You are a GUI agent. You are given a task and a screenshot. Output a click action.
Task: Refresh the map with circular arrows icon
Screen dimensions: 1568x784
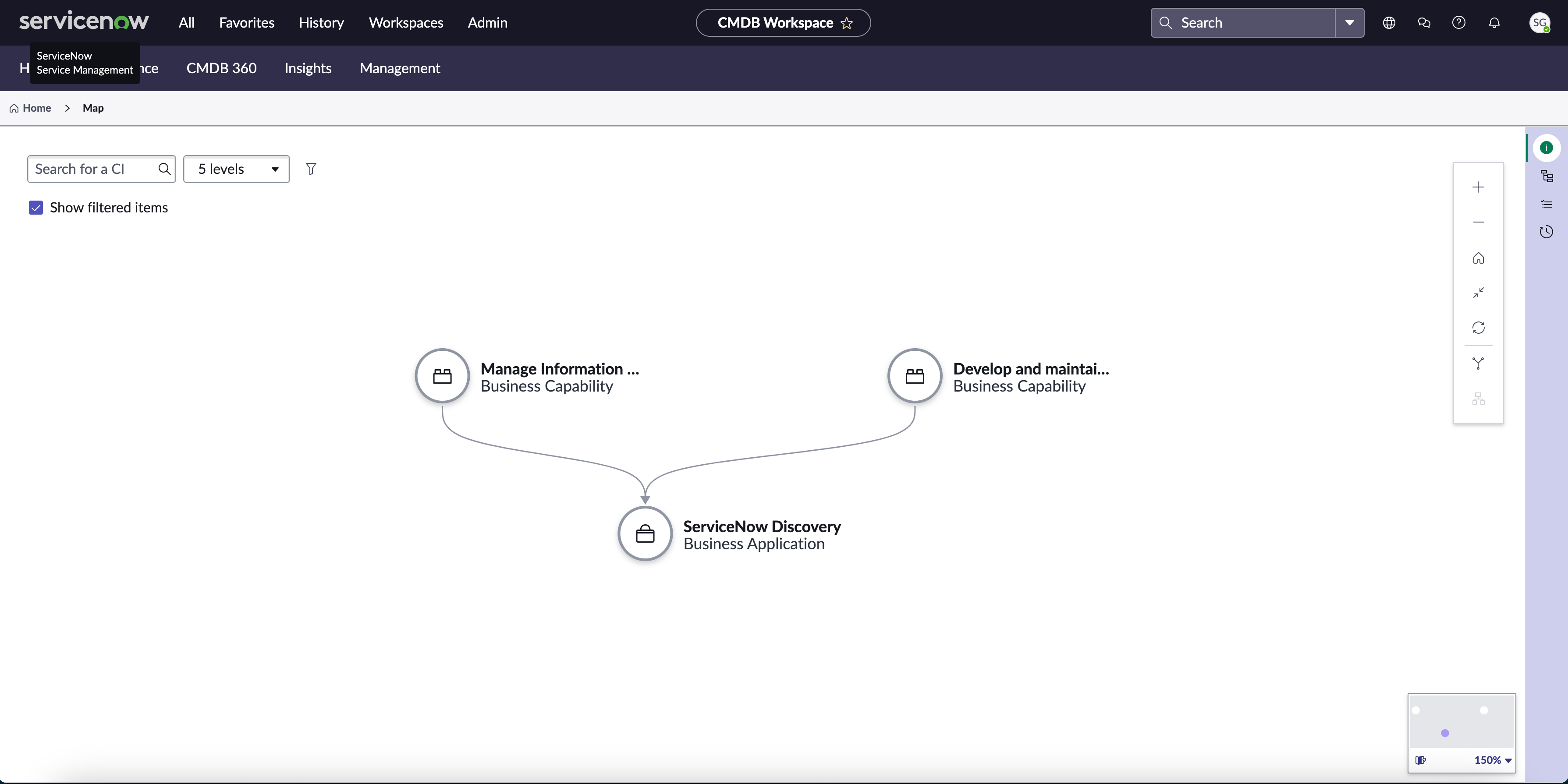[1478, 328]
